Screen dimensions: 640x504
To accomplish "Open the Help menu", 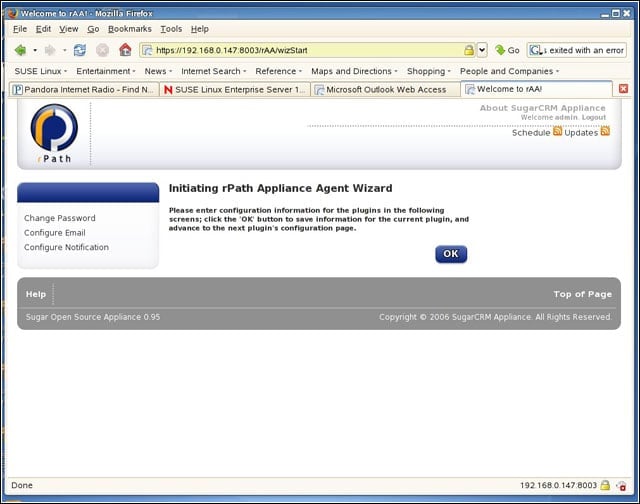I will [200, 29].
